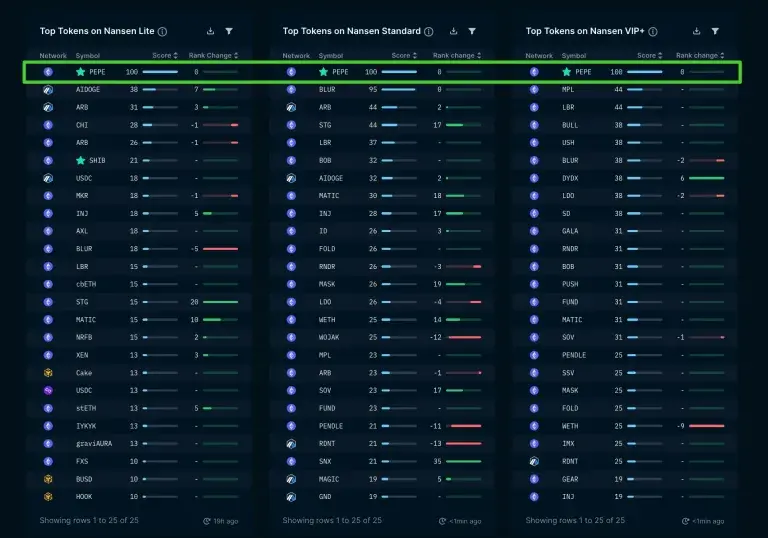Image resolution: width=768 pixels, height=538 pixels.
Task: Click Top Tokens on Nansen VIP+ title
Action: click(x=585, y=31)
